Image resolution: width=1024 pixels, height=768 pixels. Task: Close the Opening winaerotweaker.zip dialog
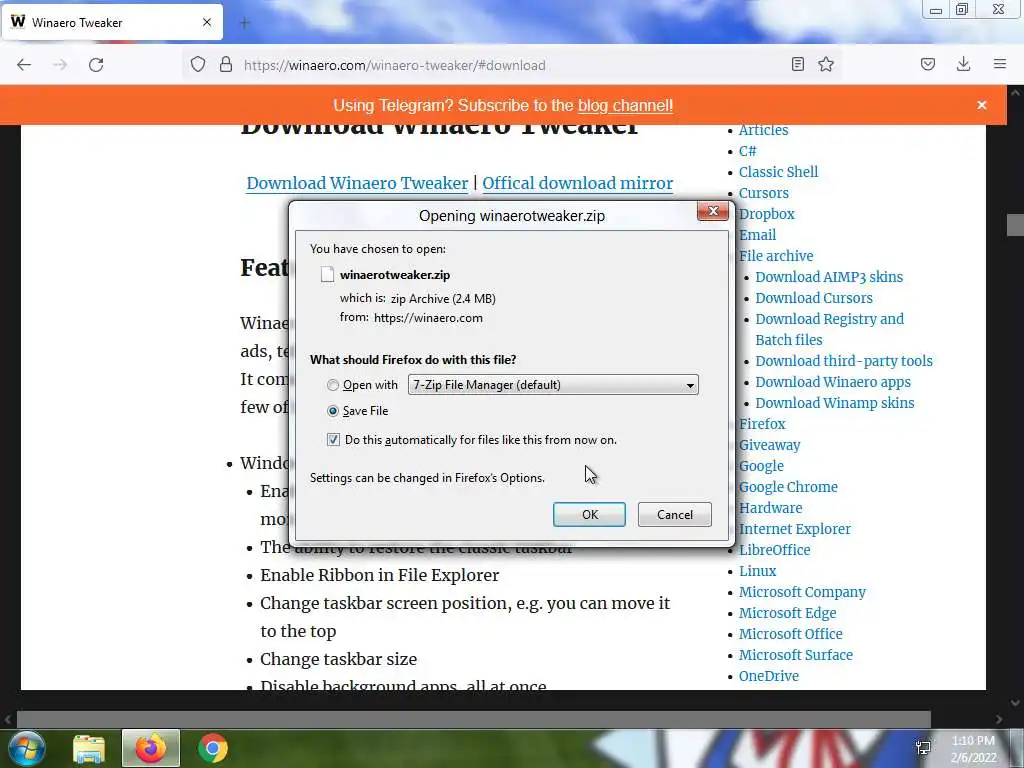point(712,211)
